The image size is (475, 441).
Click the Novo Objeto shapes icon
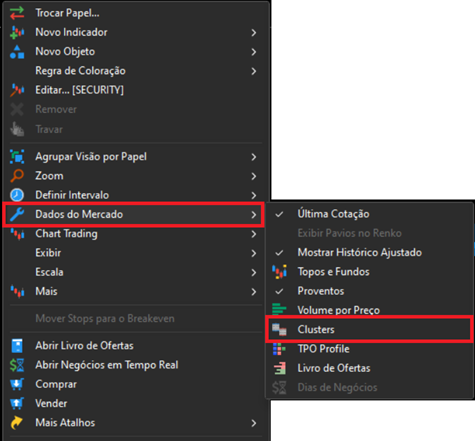(x=17, y=52)
